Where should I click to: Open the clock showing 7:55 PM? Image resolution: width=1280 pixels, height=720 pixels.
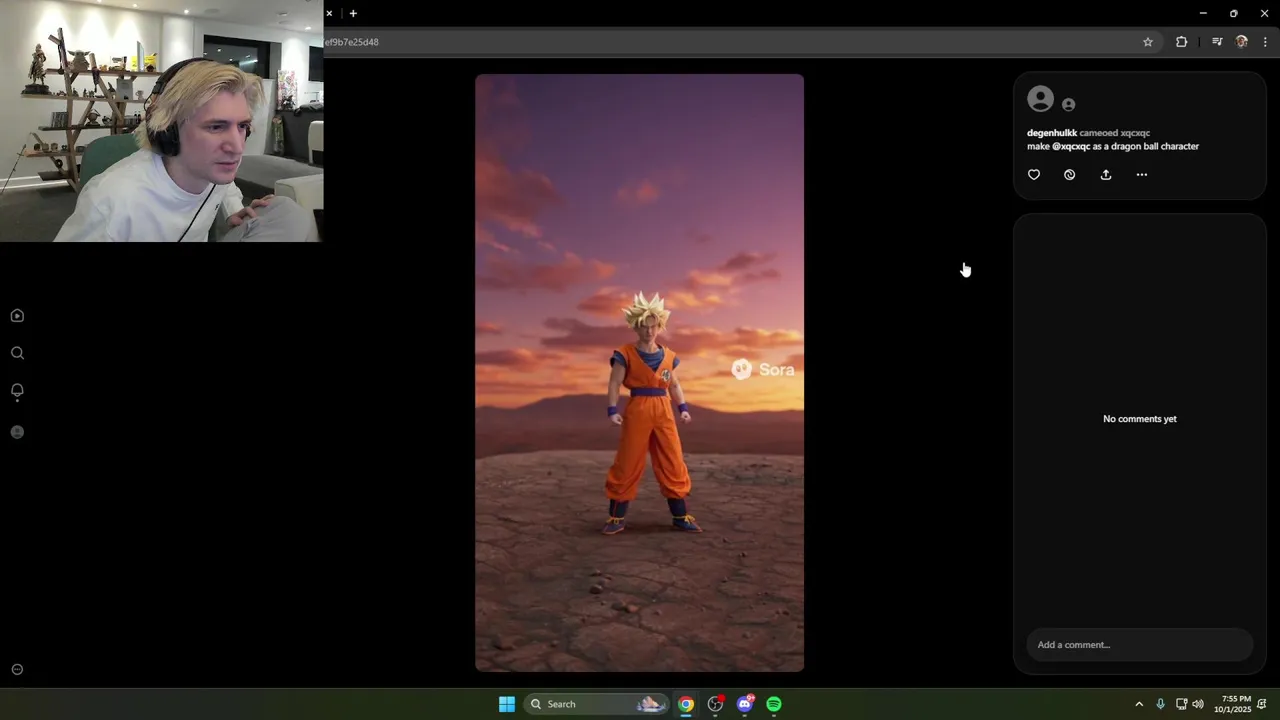coord(1233,704)
